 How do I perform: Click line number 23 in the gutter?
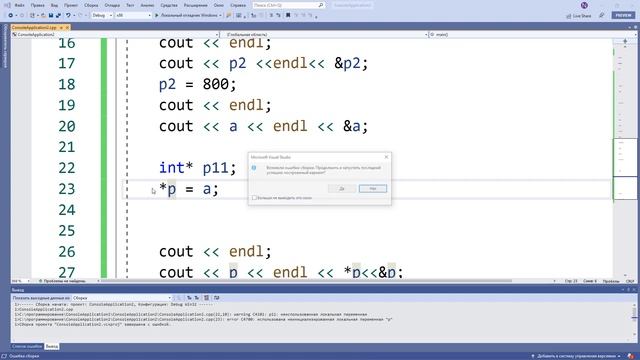point(67,189)
